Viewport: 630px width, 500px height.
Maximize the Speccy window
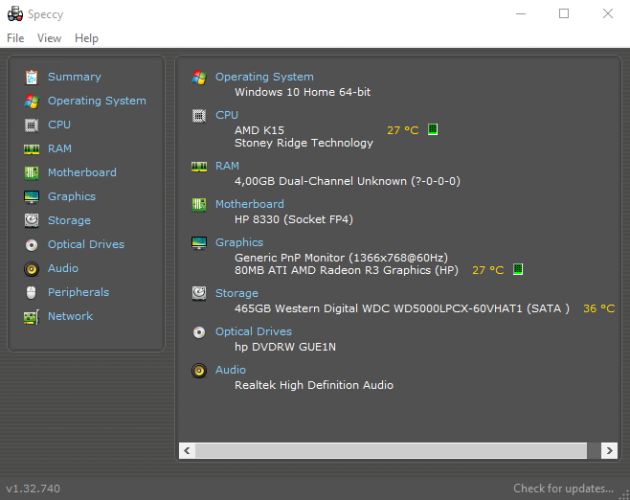(x=564, y=14)
